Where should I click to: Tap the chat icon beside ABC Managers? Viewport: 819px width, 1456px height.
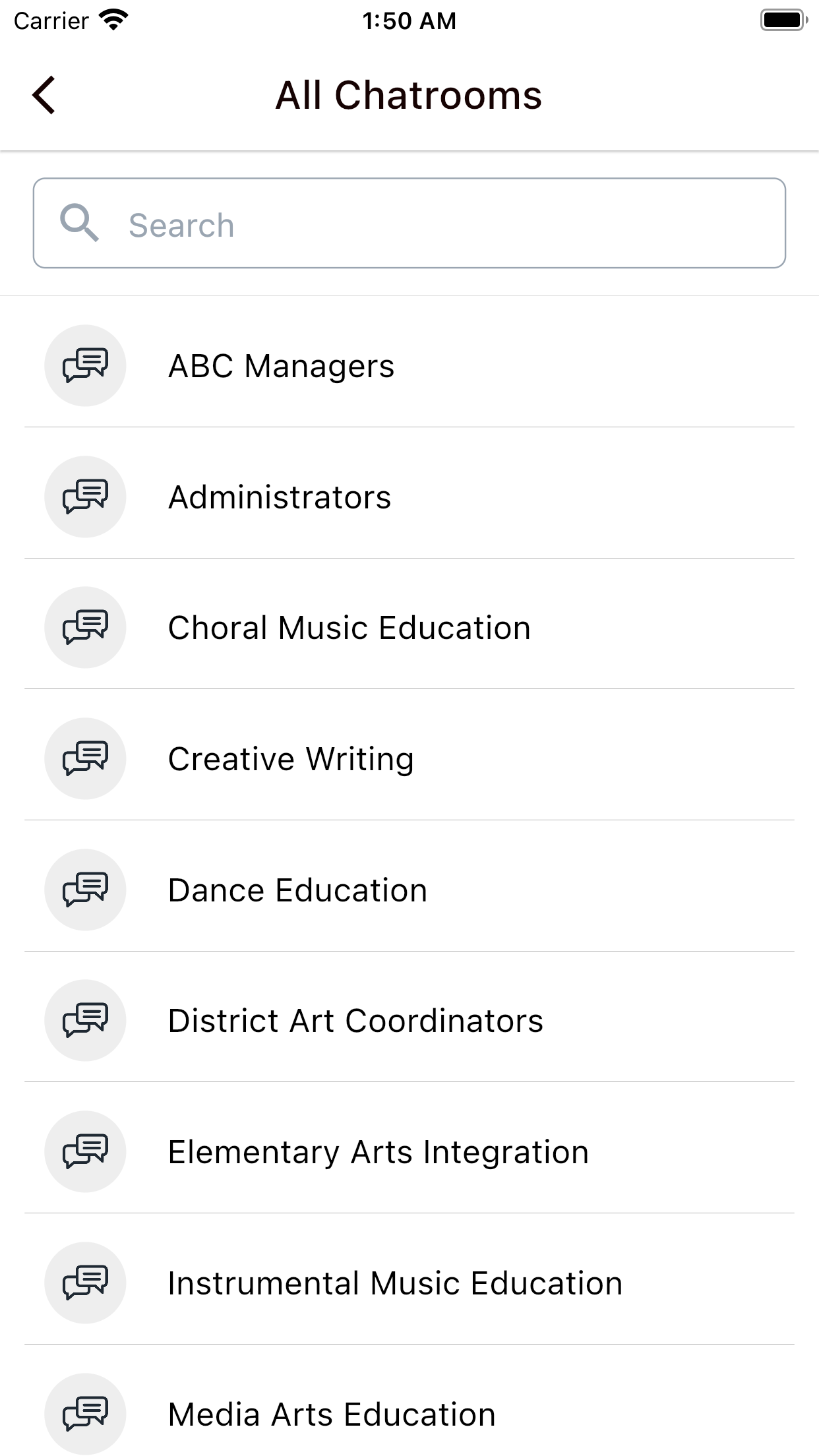85,365
